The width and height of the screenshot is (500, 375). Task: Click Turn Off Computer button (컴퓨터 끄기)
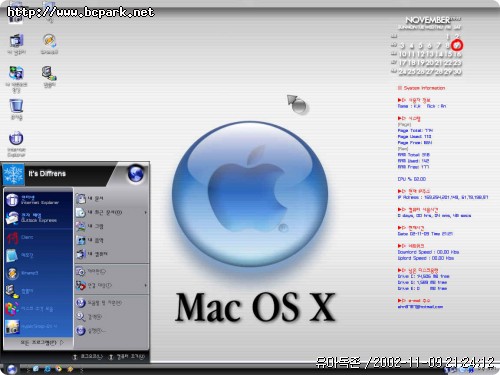[127, 357]
